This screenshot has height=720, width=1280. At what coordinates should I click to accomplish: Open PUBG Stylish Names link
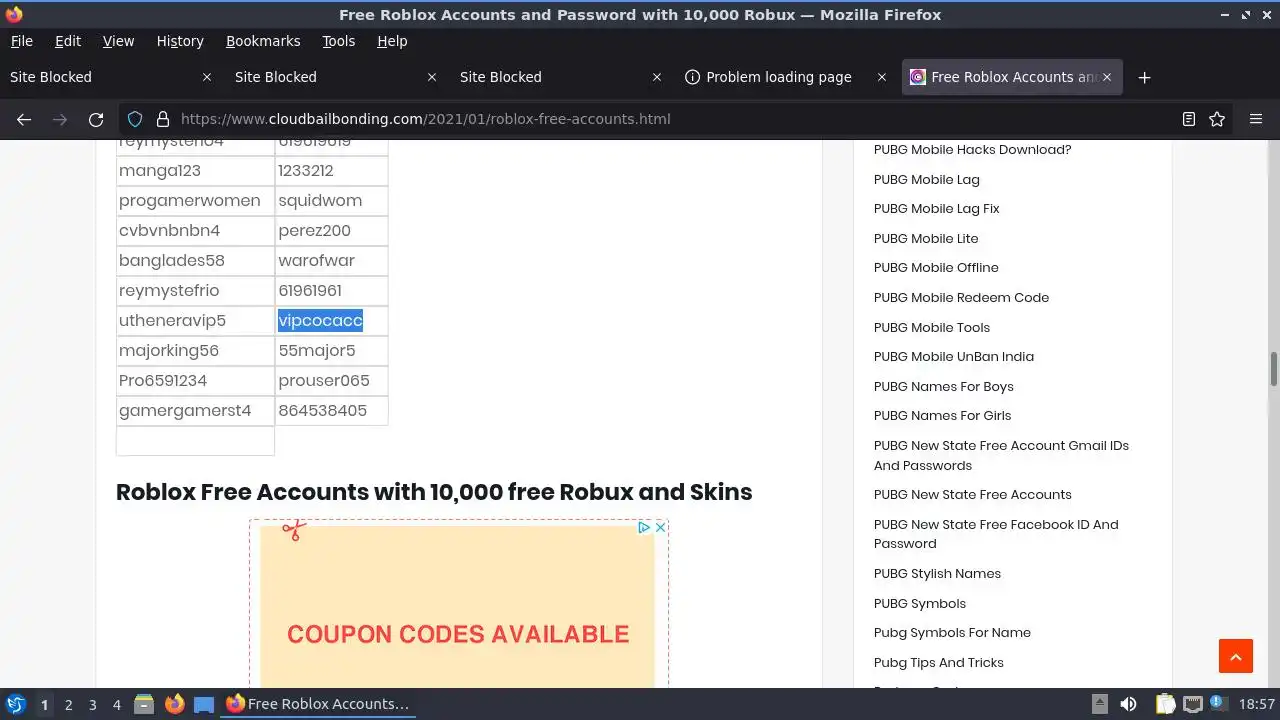(937, 574)
